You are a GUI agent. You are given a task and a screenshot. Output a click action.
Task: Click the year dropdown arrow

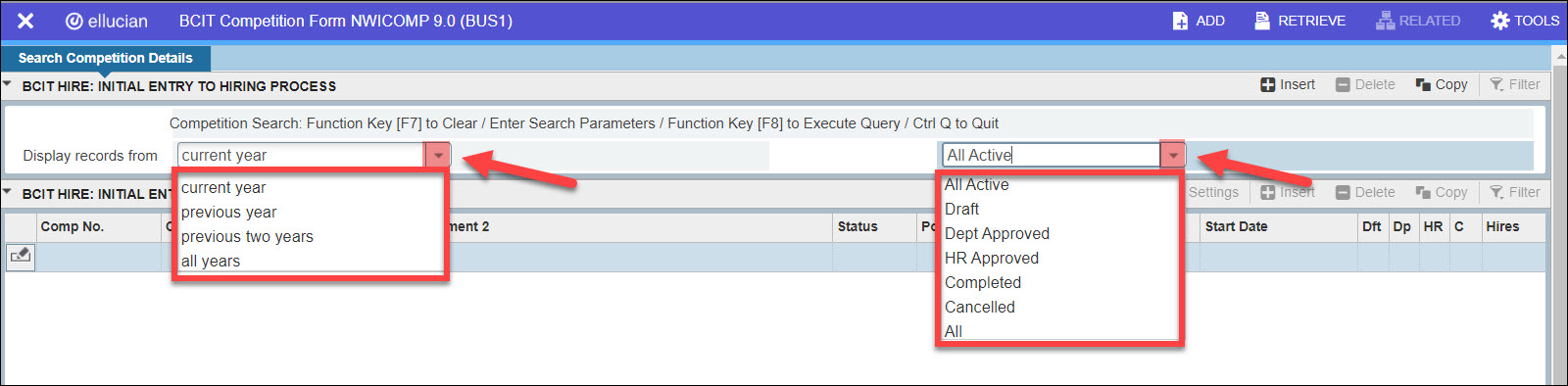438,155
